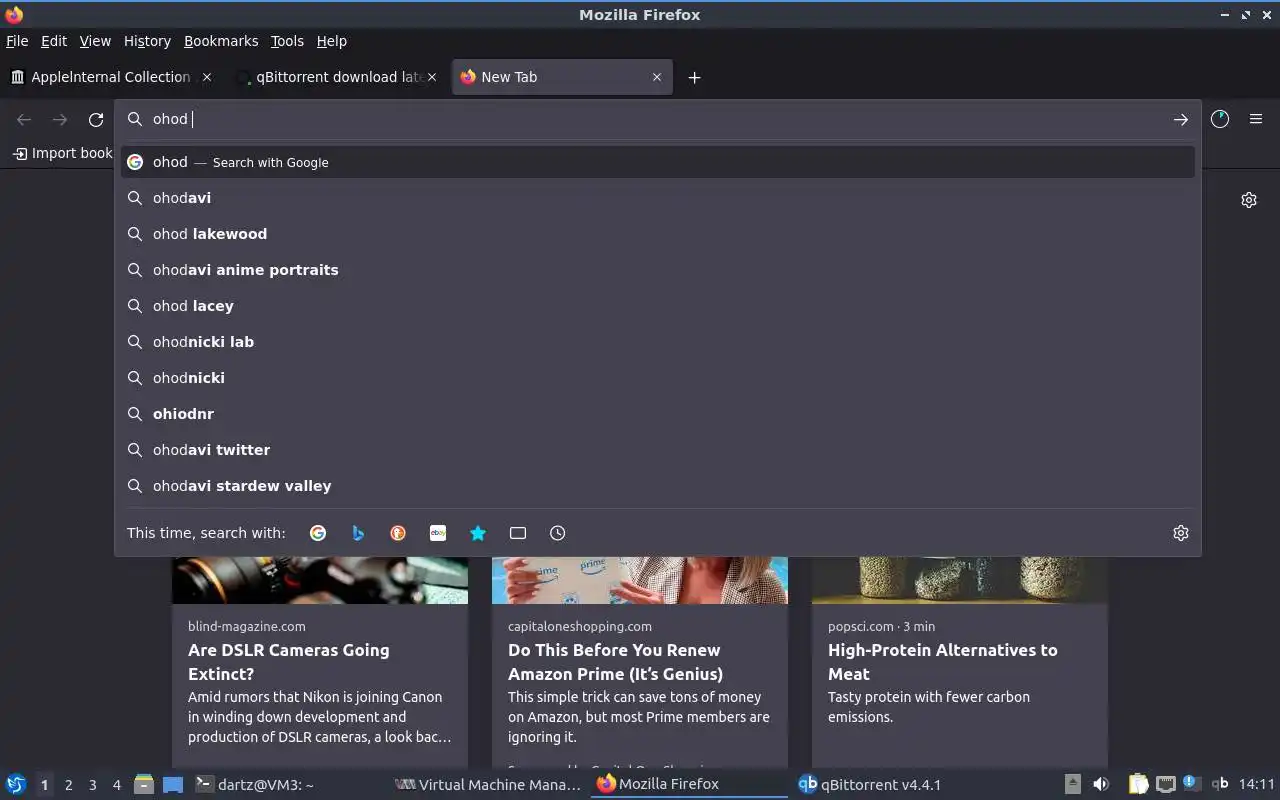1280x800 pixels.
Task: Open the View menu
Action: (x=95, y=41)
